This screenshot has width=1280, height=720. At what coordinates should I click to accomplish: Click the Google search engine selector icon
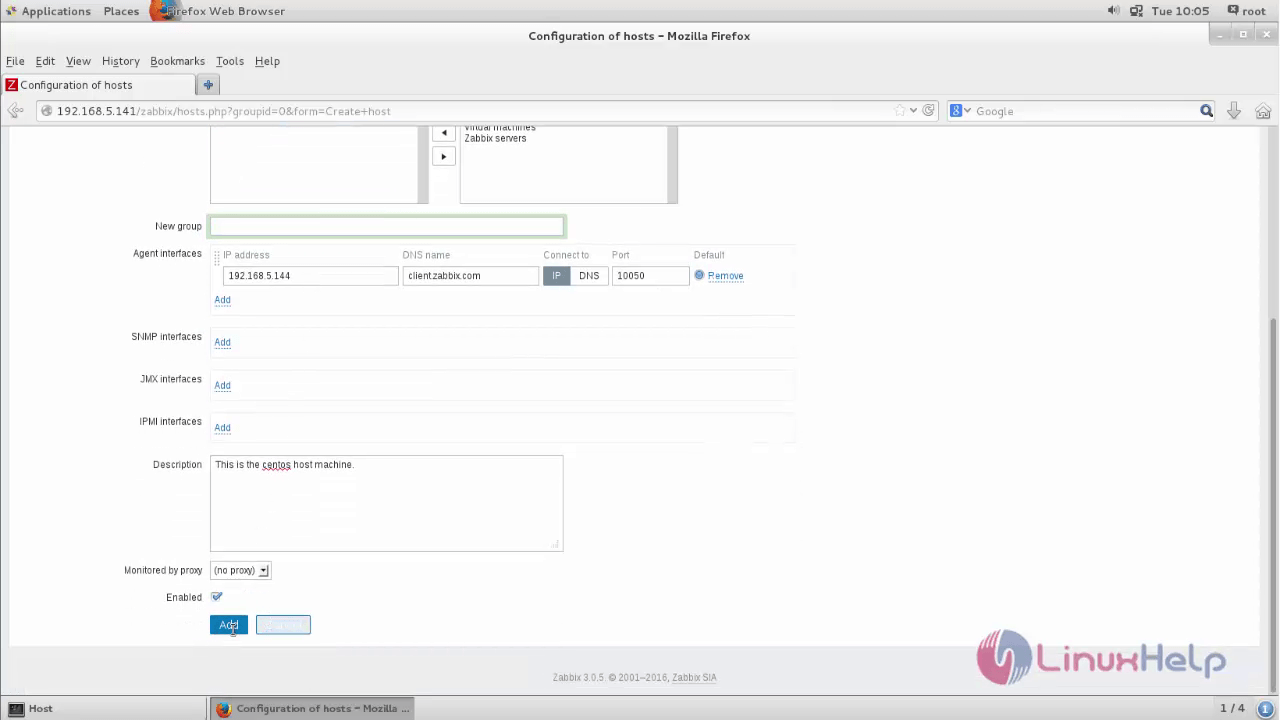click(960, 111)
